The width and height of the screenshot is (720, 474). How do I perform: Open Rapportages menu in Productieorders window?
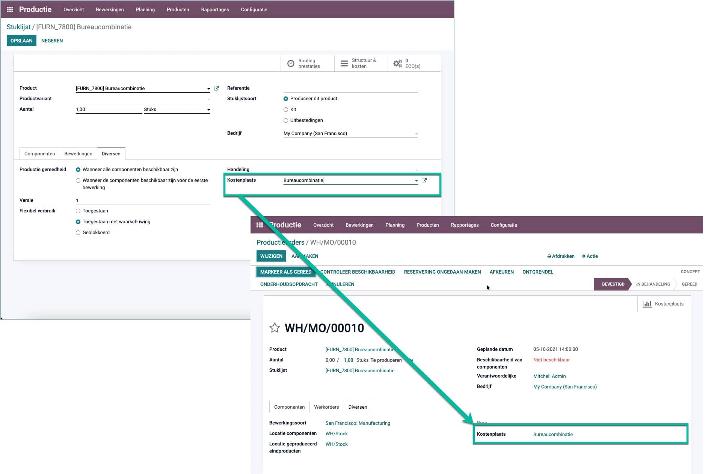tap(464, 225)
